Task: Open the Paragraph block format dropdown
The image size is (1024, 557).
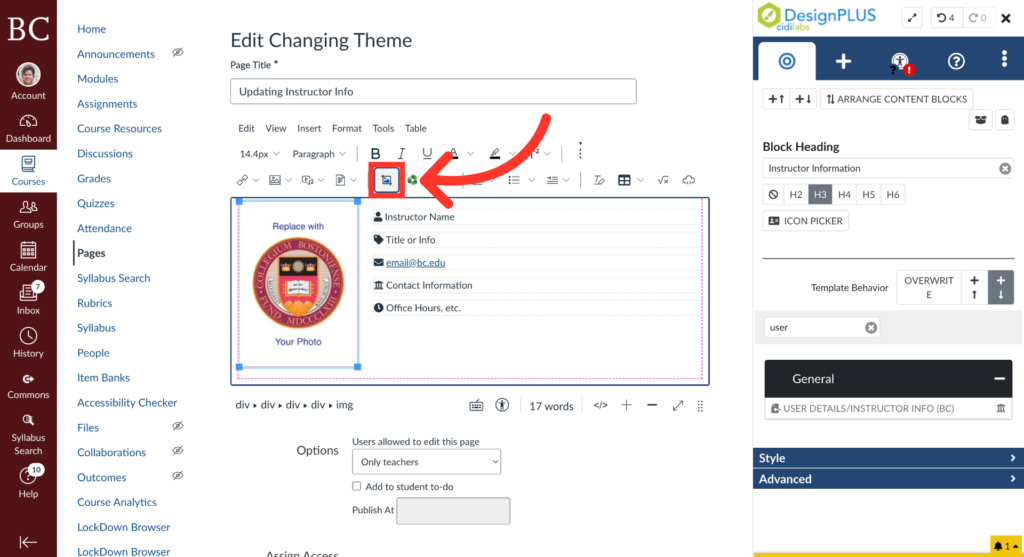Action: [x=319, y=154]
